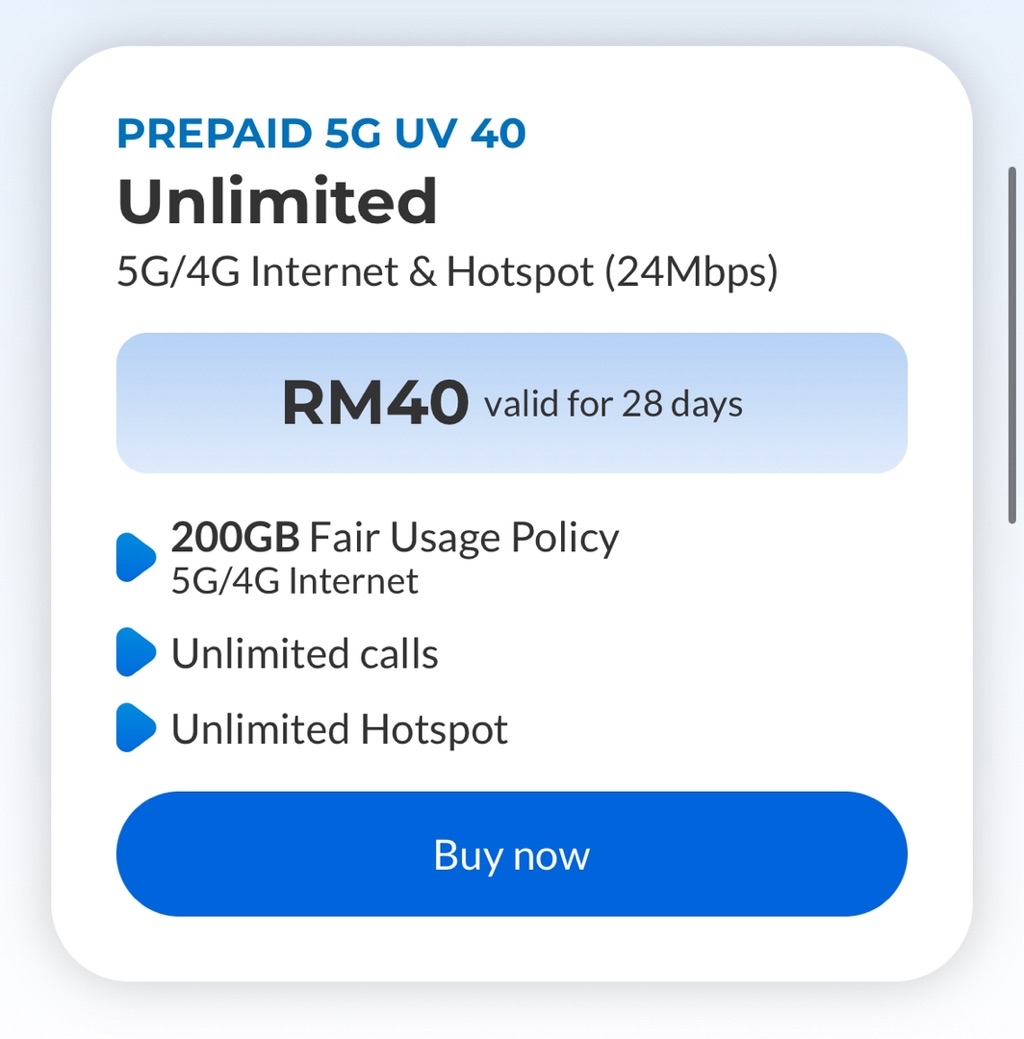Select the middle benefit's play-shaped bullet icon
Screen dimensions: 1024x1039
(135, 654)
